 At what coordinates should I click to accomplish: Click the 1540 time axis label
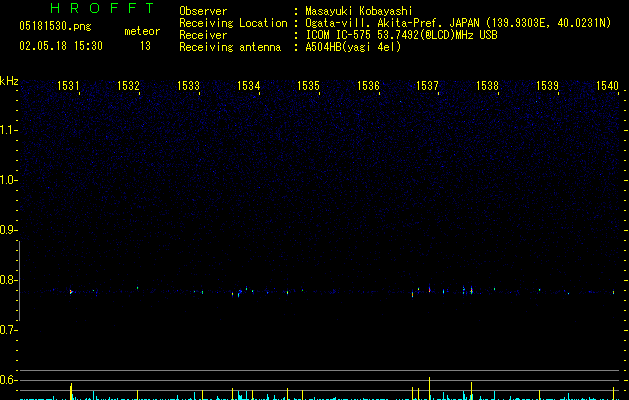tap(607, 86)
